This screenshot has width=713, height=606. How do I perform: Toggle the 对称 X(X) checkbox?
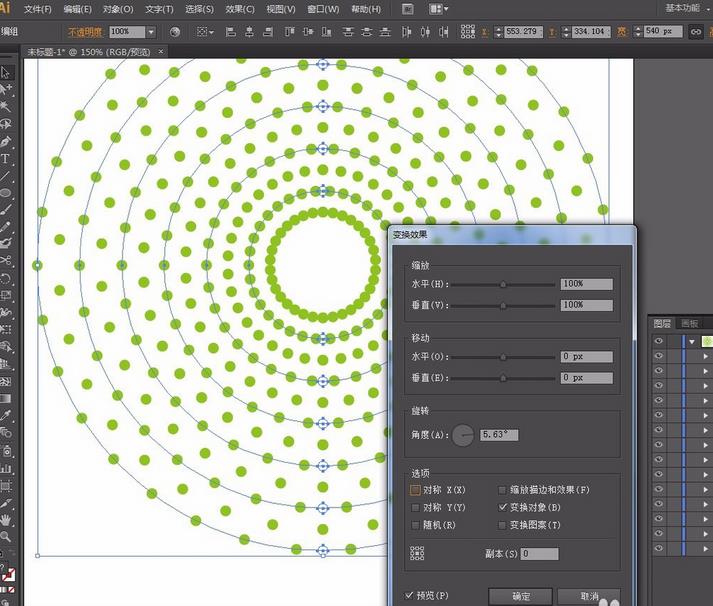[x=415, y=490]
